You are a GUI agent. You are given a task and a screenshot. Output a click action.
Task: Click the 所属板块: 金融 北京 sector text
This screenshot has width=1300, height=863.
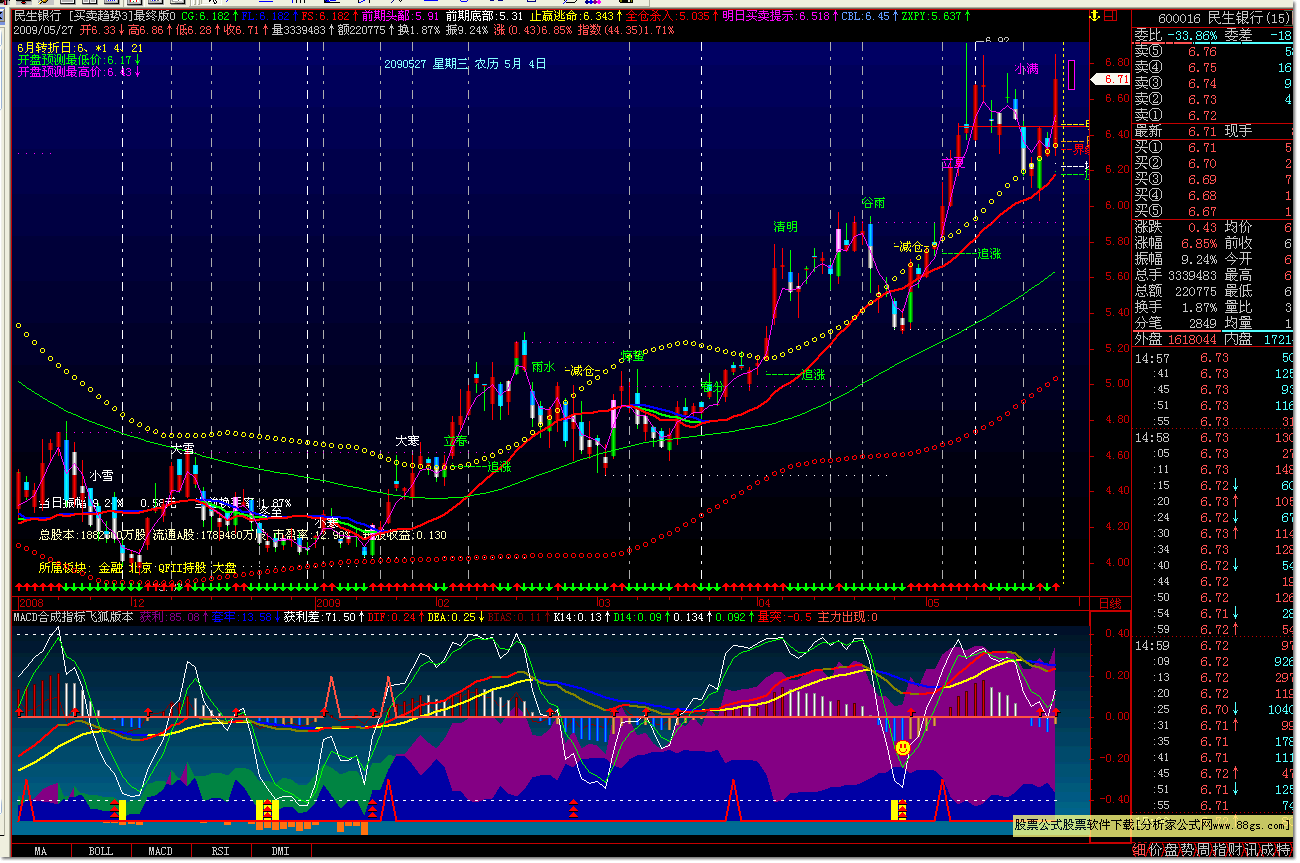pyautogui.click(x=138, y=568)
